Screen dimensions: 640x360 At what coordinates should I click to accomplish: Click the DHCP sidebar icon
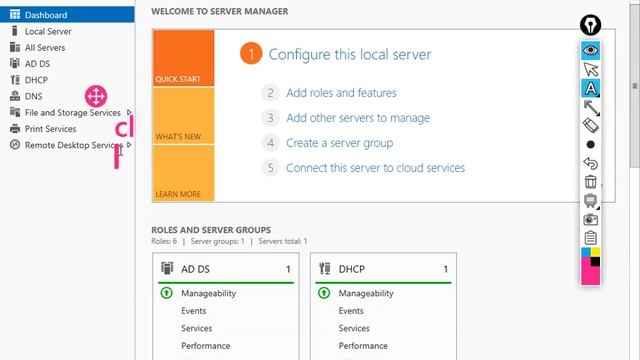point(15,80)
